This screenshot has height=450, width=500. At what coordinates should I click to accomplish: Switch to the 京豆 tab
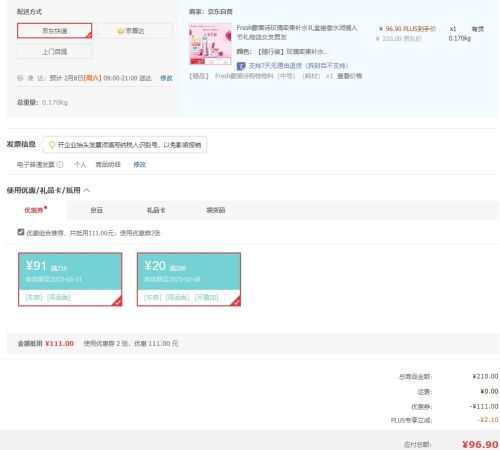[x=97, y=210]
